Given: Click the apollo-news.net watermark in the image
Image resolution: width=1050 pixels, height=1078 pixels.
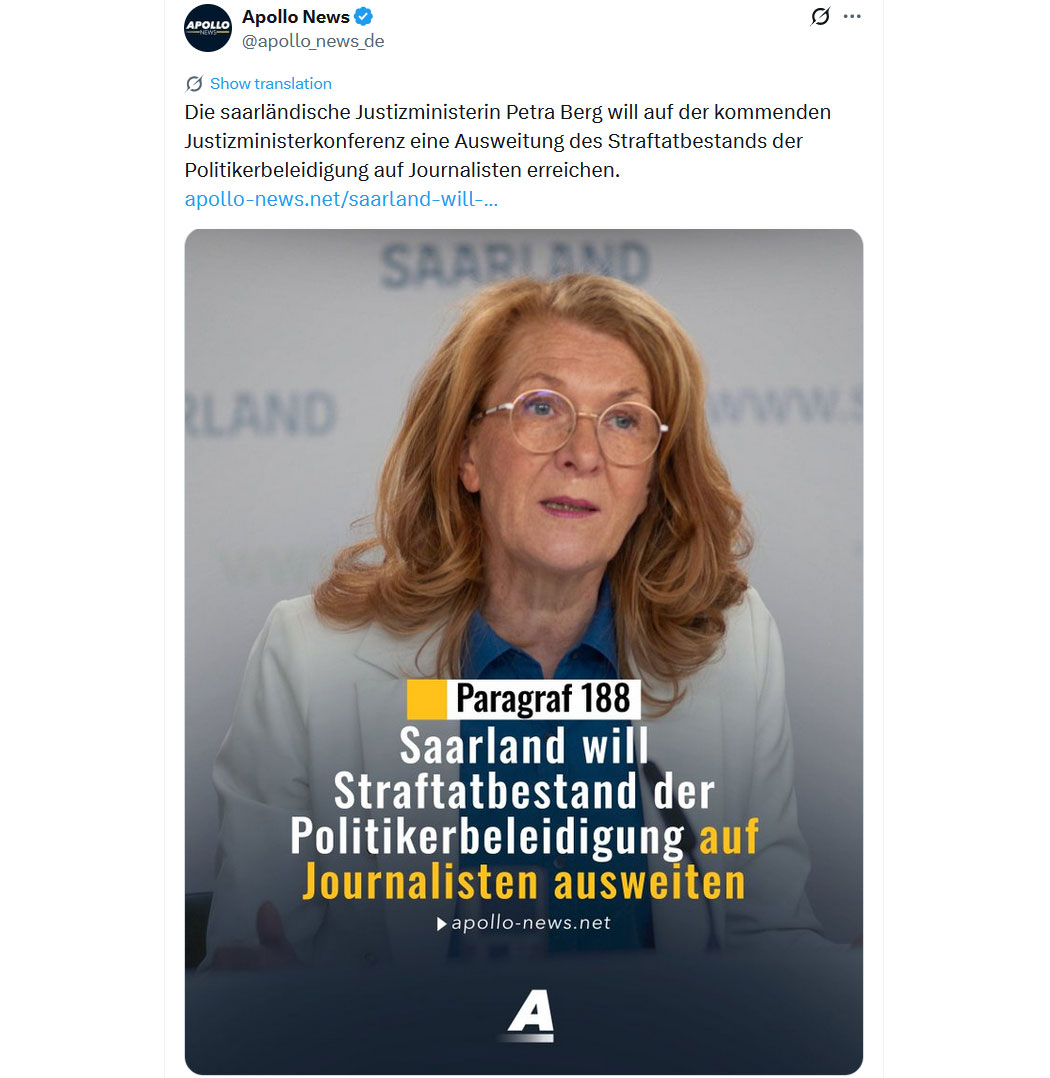Looking at the screenshot, I should tap(531, 923).
